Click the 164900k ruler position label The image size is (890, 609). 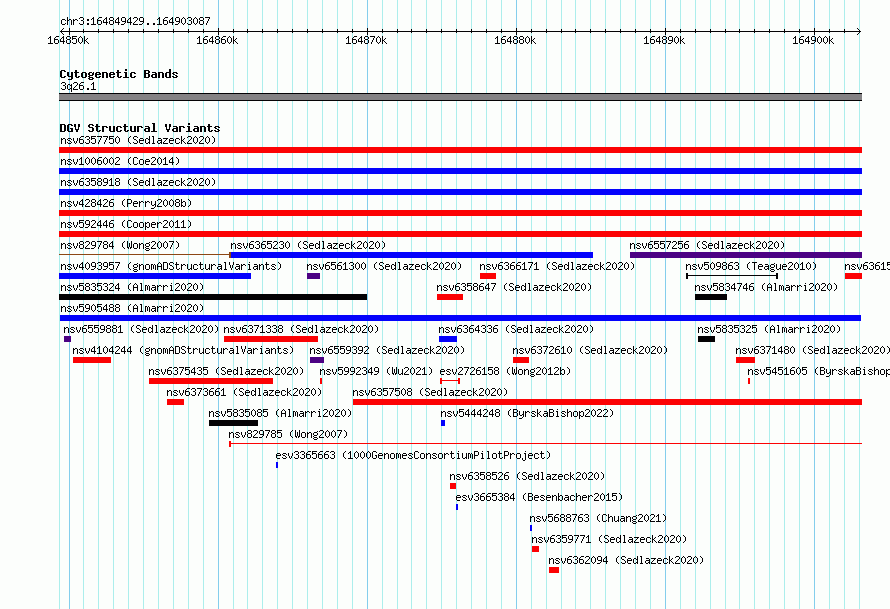coord(813,40)
